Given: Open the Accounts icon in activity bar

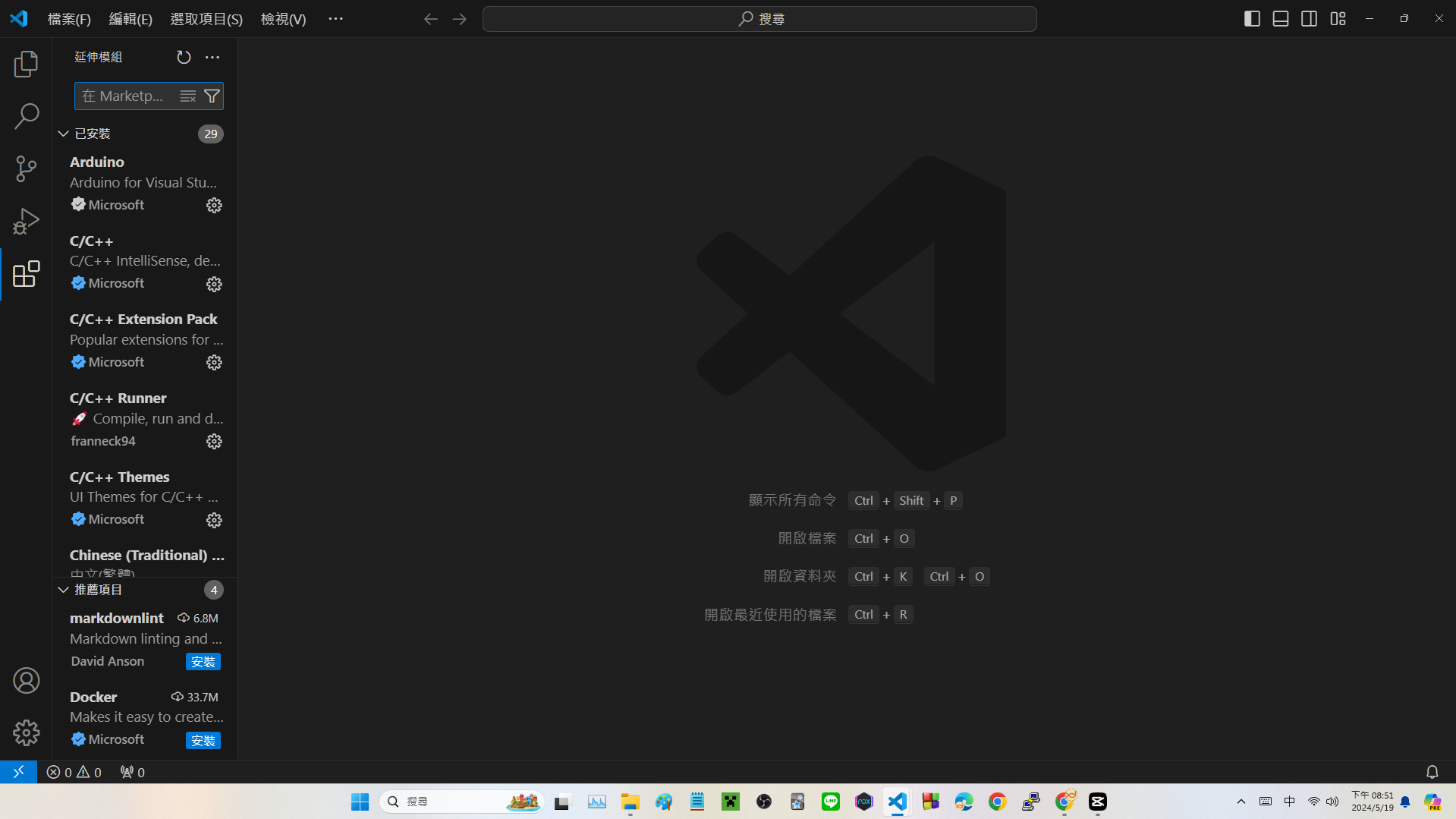Looking at the screenshot, I should point(26,681).
